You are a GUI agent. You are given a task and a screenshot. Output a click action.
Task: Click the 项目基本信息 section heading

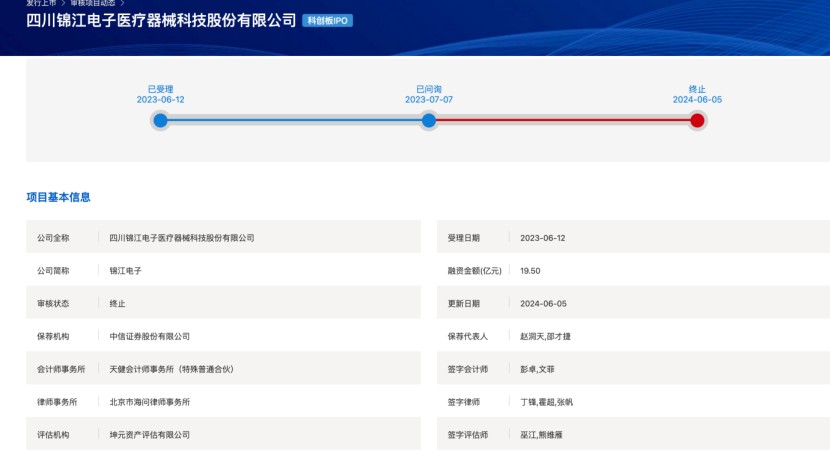coord(58,197)
